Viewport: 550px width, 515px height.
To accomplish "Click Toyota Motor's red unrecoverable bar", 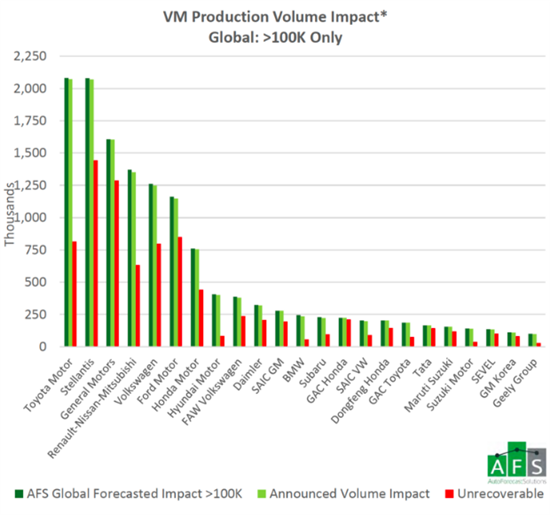I will point(74,294).
